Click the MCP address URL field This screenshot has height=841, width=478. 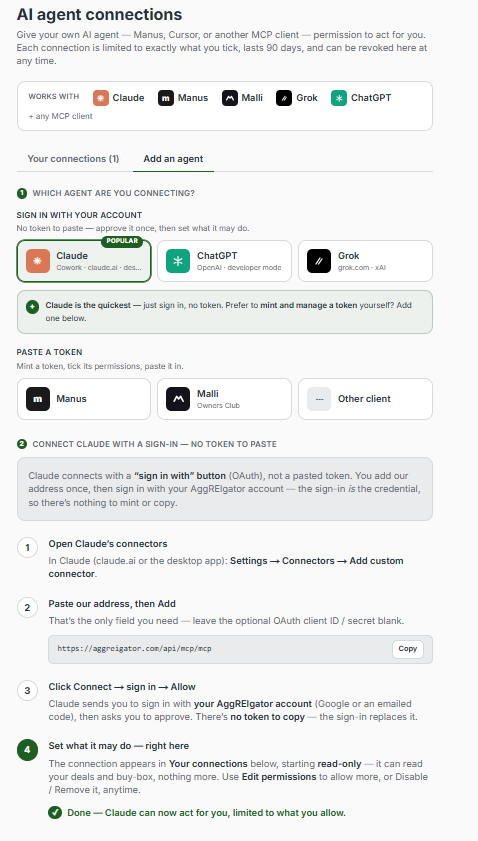coord(240,650)
